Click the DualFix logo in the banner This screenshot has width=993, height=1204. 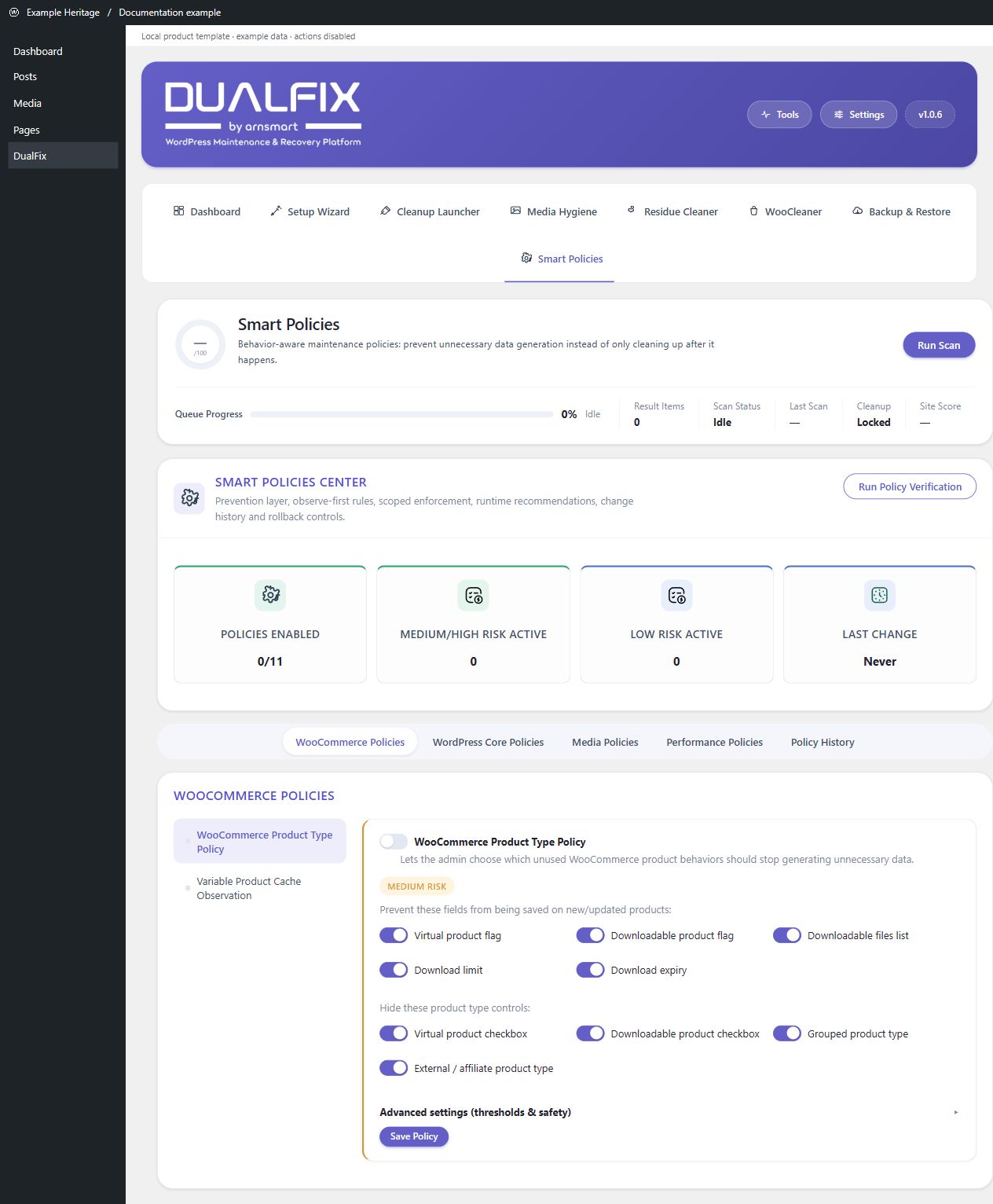click(263, 114)
